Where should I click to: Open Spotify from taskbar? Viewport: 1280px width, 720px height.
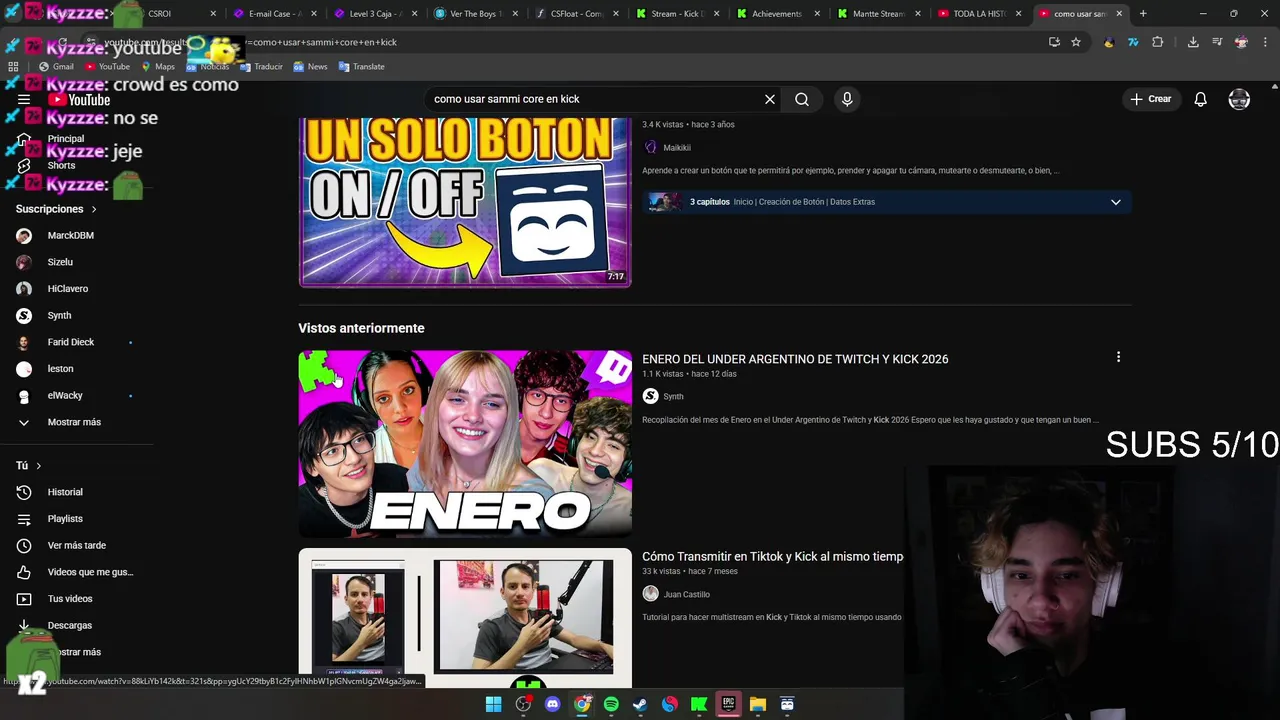[611, 704]
